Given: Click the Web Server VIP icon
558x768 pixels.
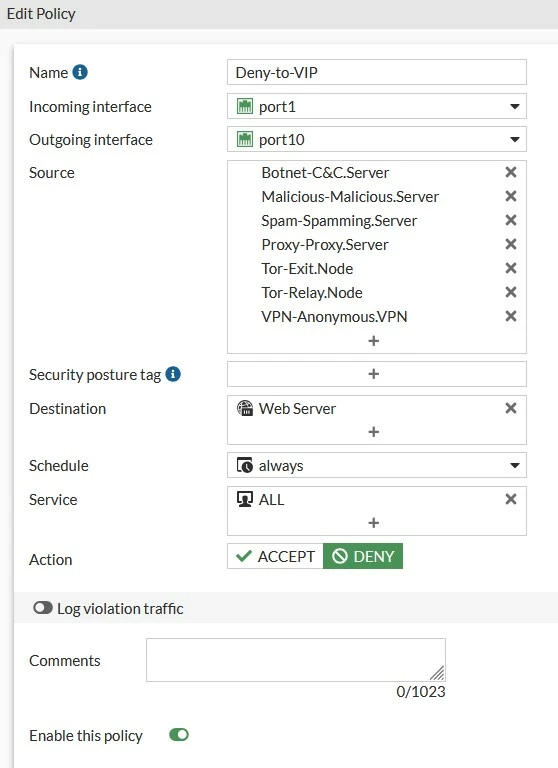Looking at the screenshot, I should tap(244, 408).
